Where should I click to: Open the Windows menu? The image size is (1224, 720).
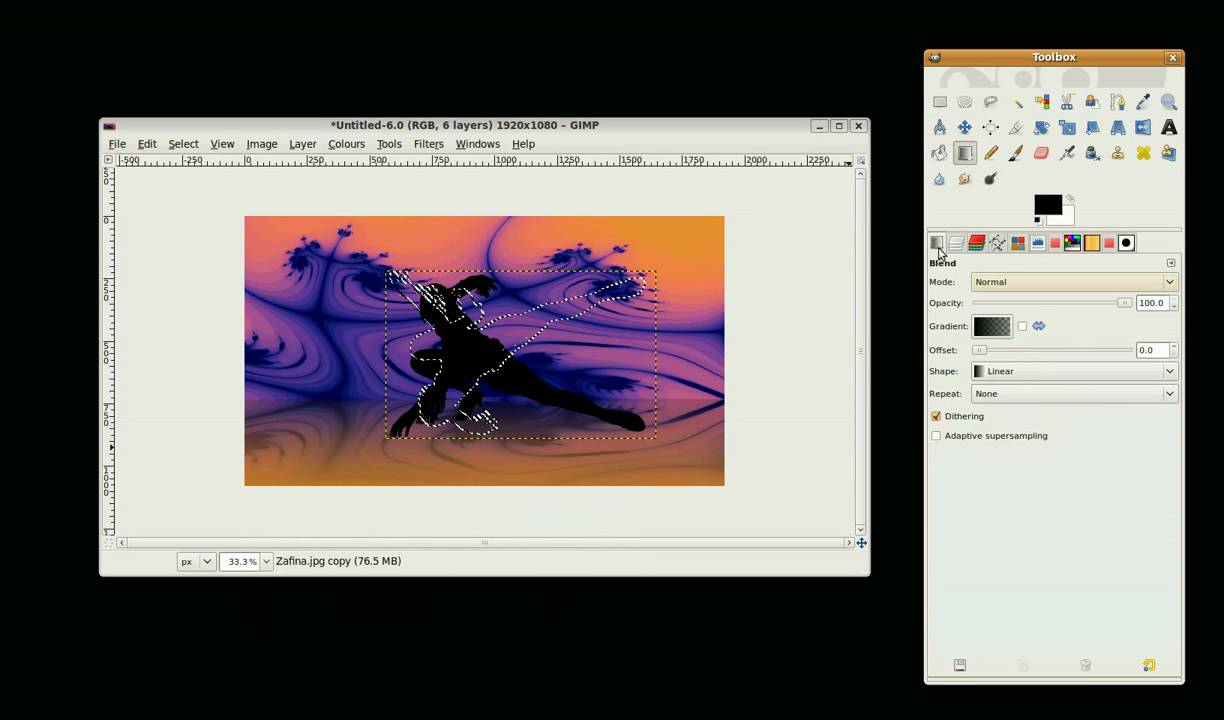477,144
